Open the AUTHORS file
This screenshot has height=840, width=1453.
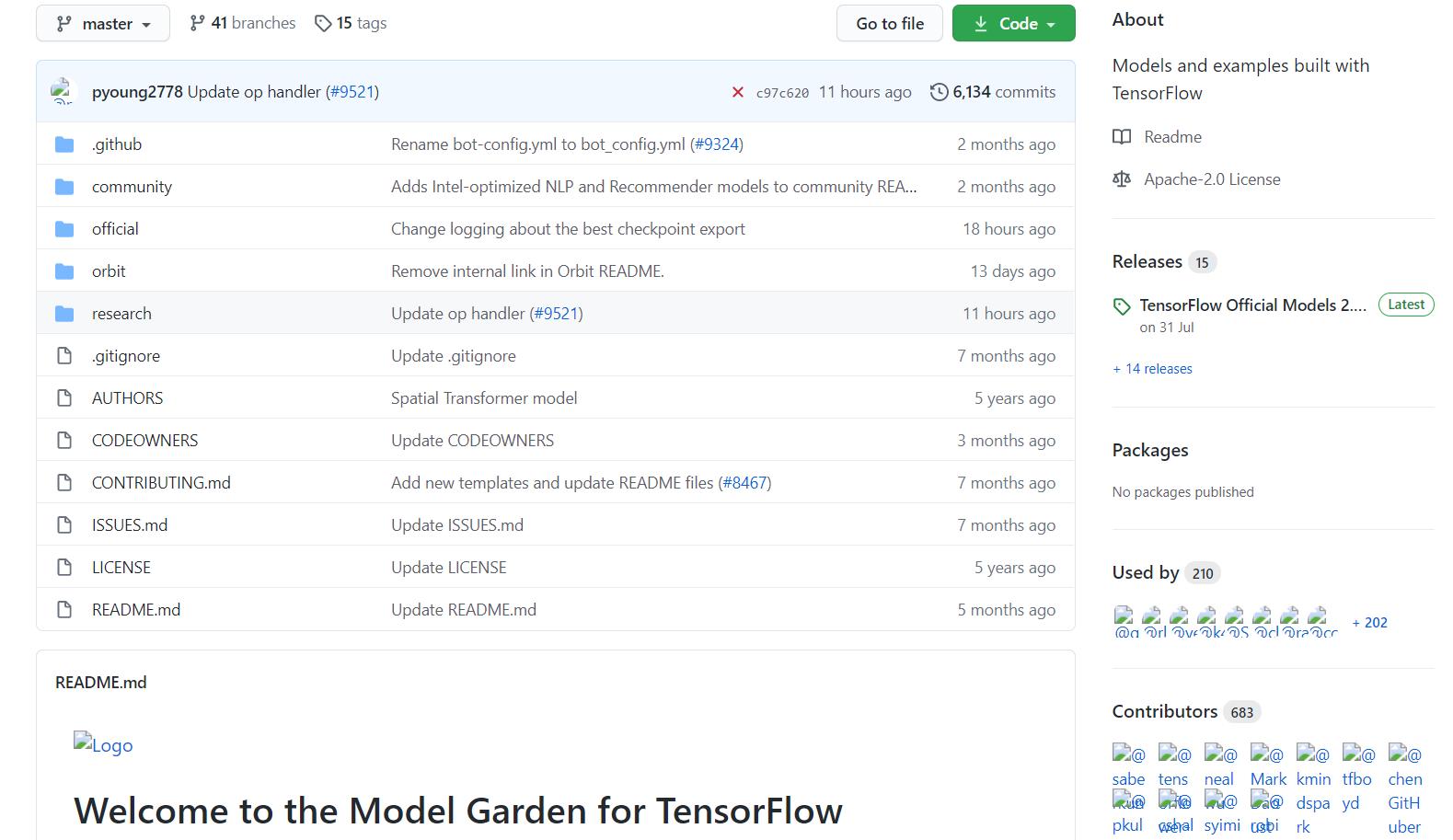click(x=127, y=398)
